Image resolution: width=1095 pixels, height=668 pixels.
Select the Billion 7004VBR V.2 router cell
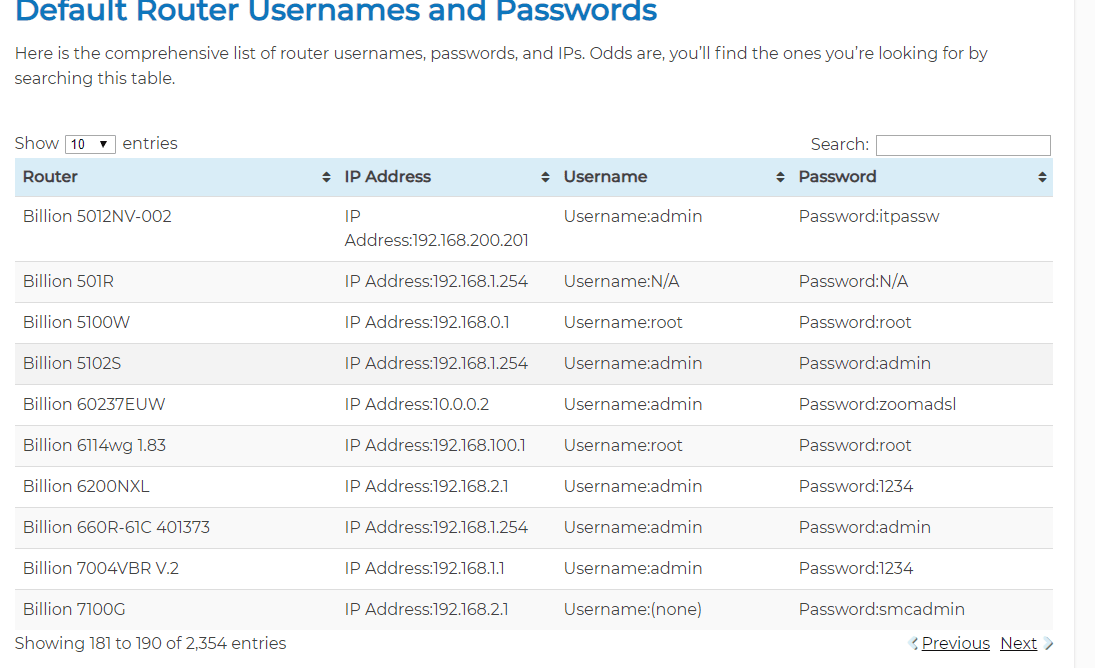pos(175,569)
